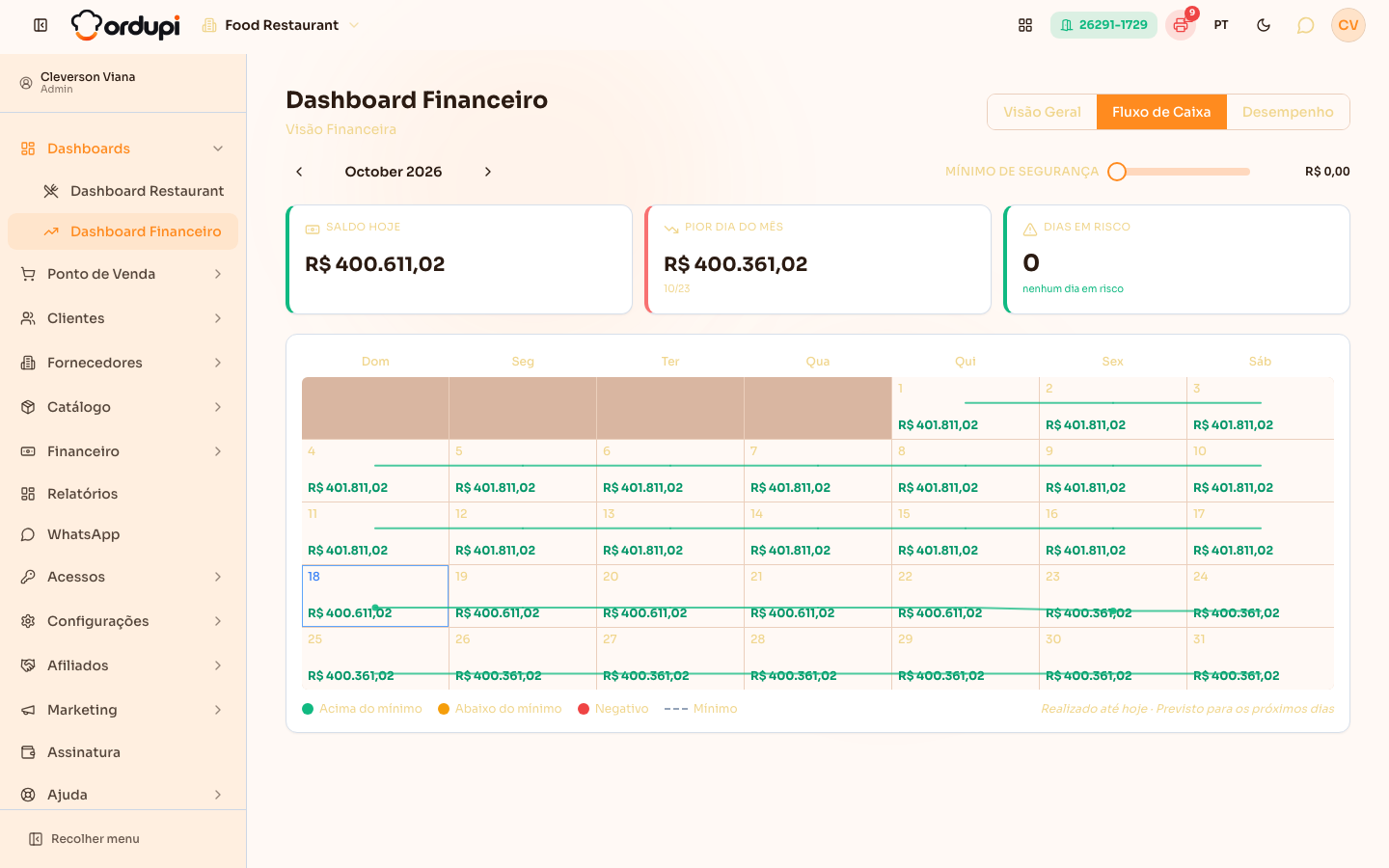Screen dimensions: 1389x868
Task: Change language via PT button
Action: pyautogui.click(x=1221, y=25)
